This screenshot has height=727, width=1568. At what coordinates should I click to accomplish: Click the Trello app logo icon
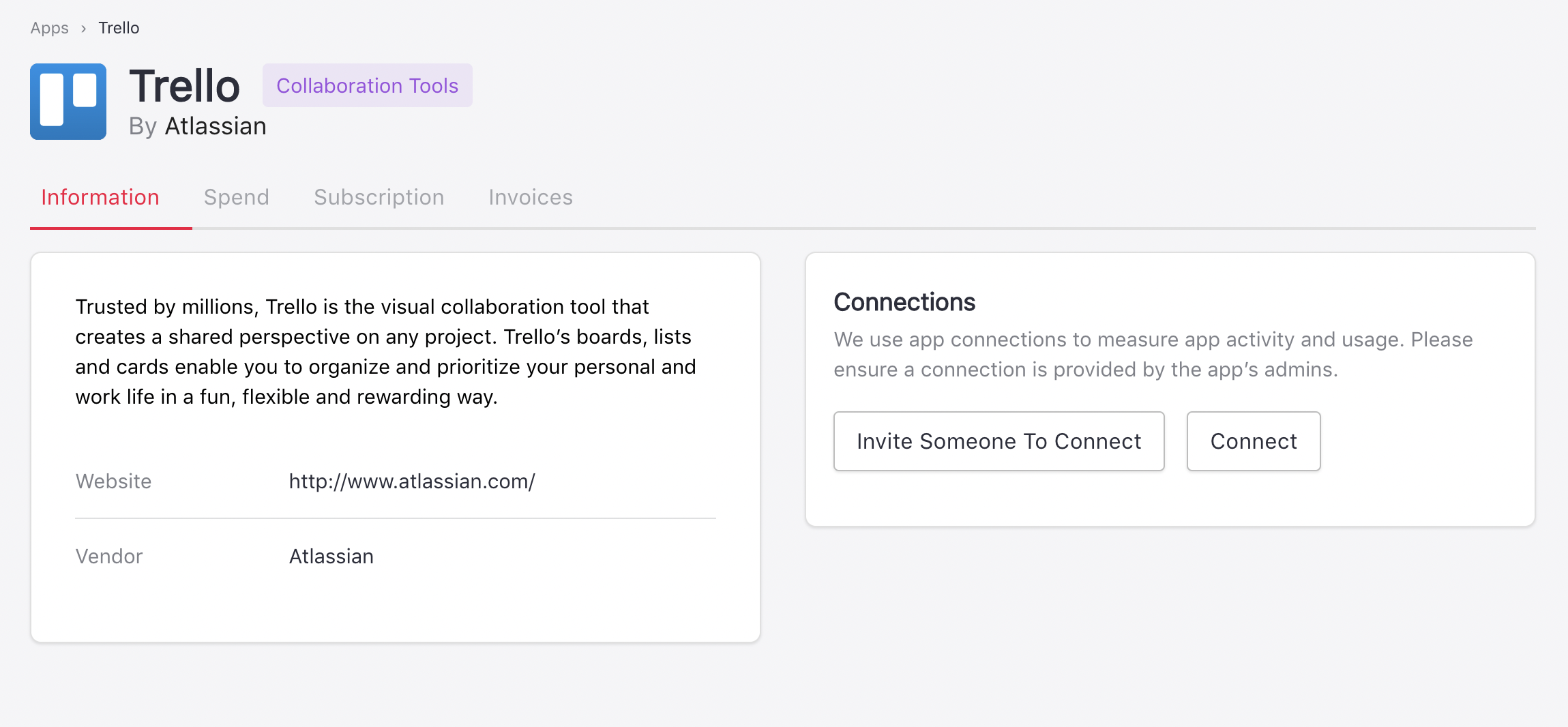pyautogui.click(x=68, y=102)
